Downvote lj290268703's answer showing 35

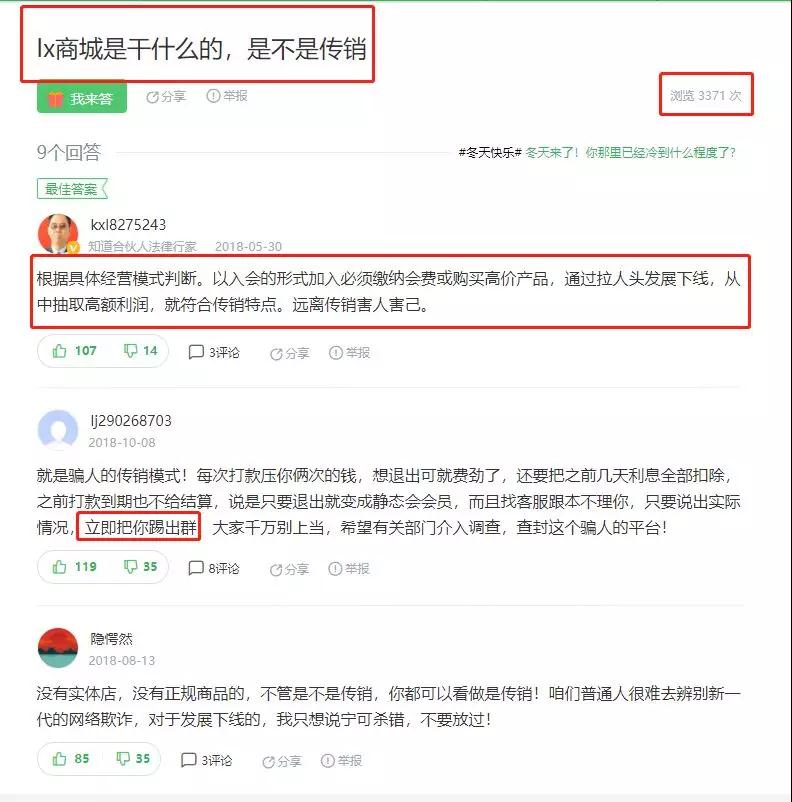pos(140,567)
